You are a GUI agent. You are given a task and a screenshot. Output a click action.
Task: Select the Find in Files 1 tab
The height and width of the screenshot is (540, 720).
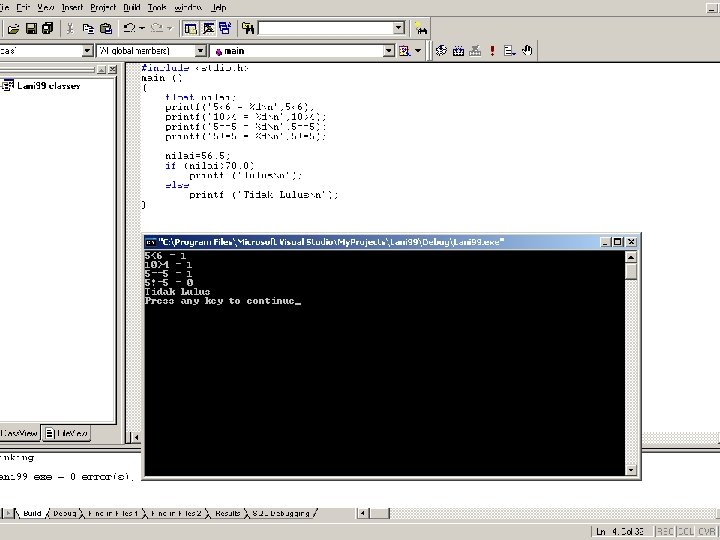(x=112, y=513)
